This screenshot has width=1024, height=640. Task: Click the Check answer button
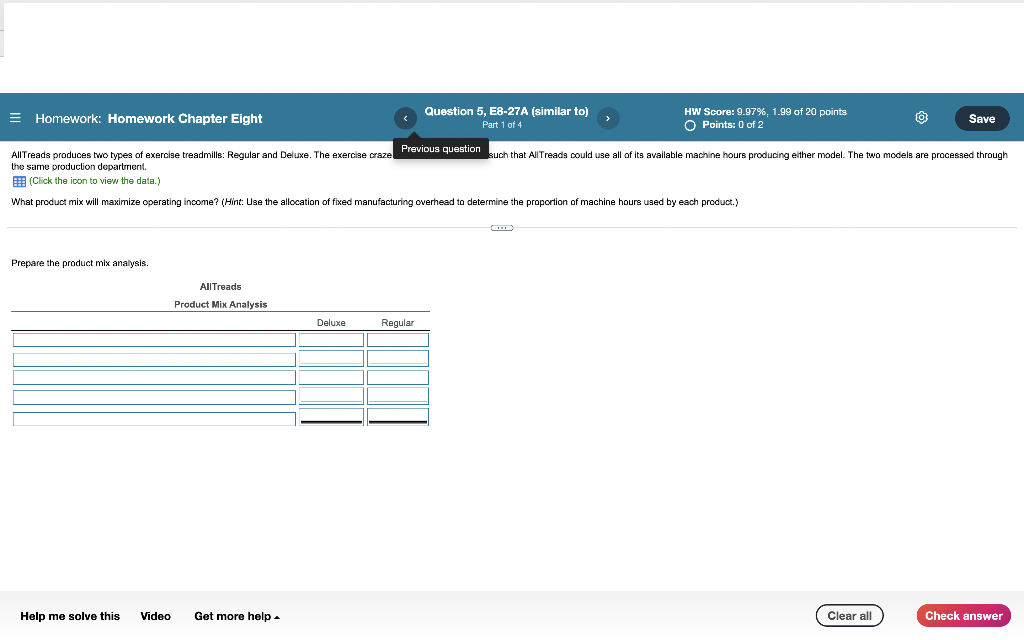[x=963, y=615]
